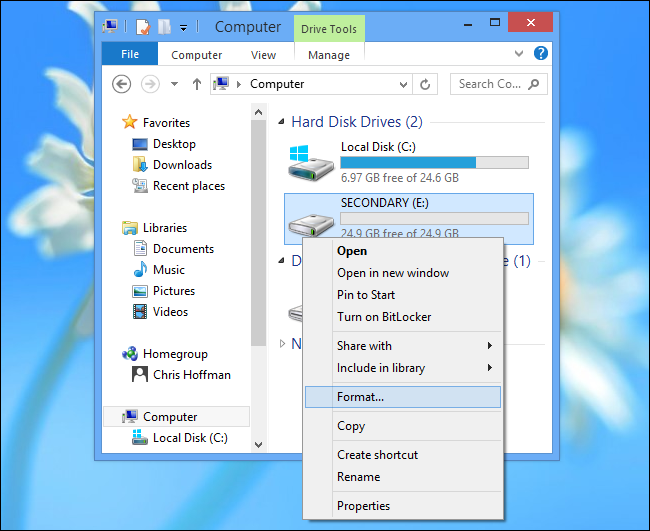The image size is (650, 531).
Task: Collapse the Devices with Removable Storage group
Action: (x=281, y=261)
